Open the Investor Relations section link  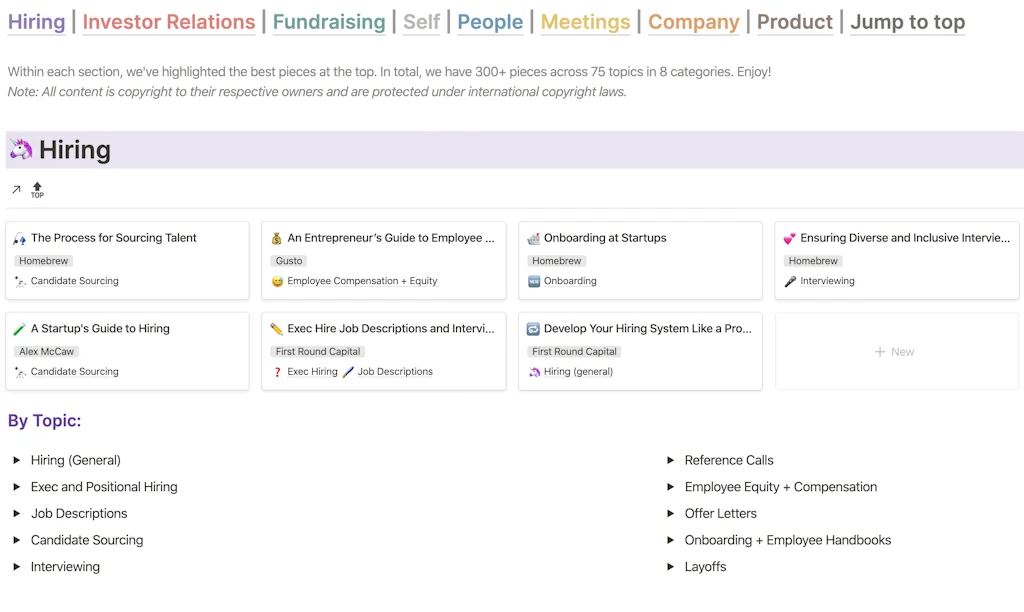point(168,21)
